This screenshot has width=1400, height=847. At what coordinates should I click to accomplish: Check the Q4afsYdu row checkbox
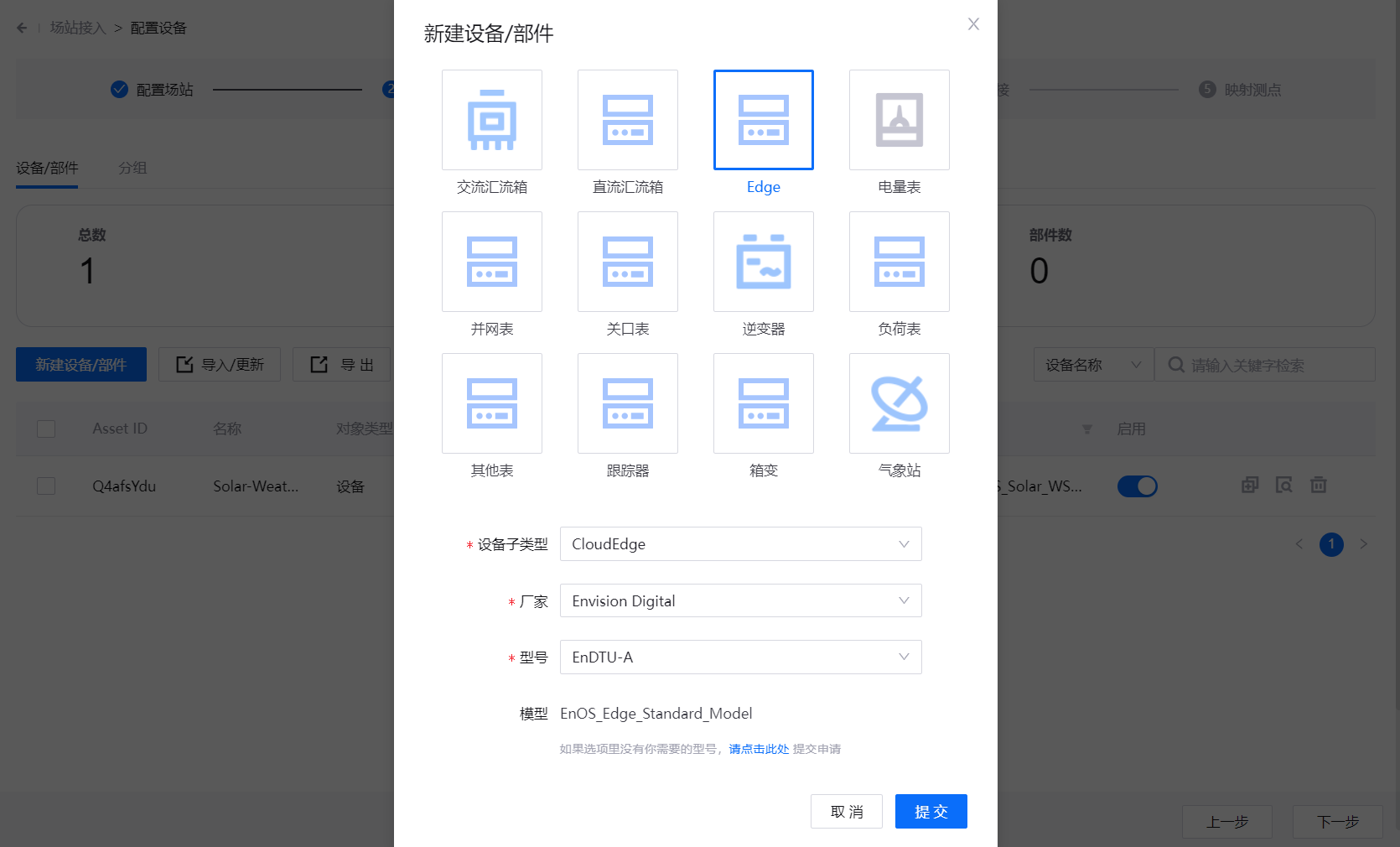[46, 486]
